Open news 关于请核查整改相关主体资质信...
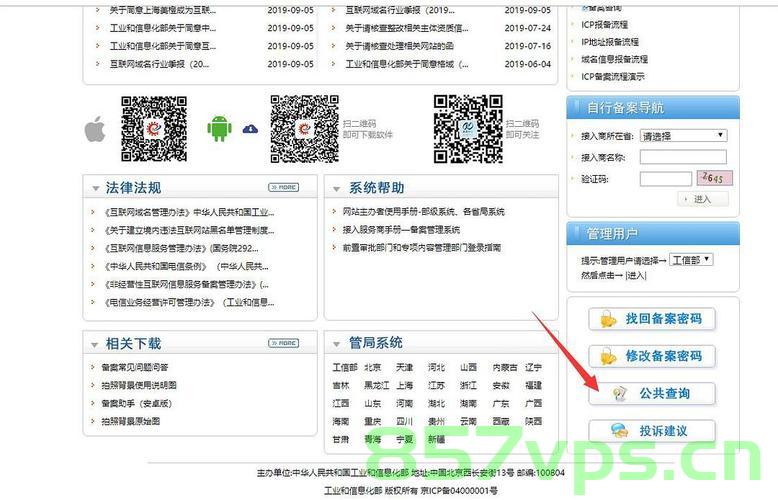This screenshot has width=778, height=500. [x=407, y=28]
